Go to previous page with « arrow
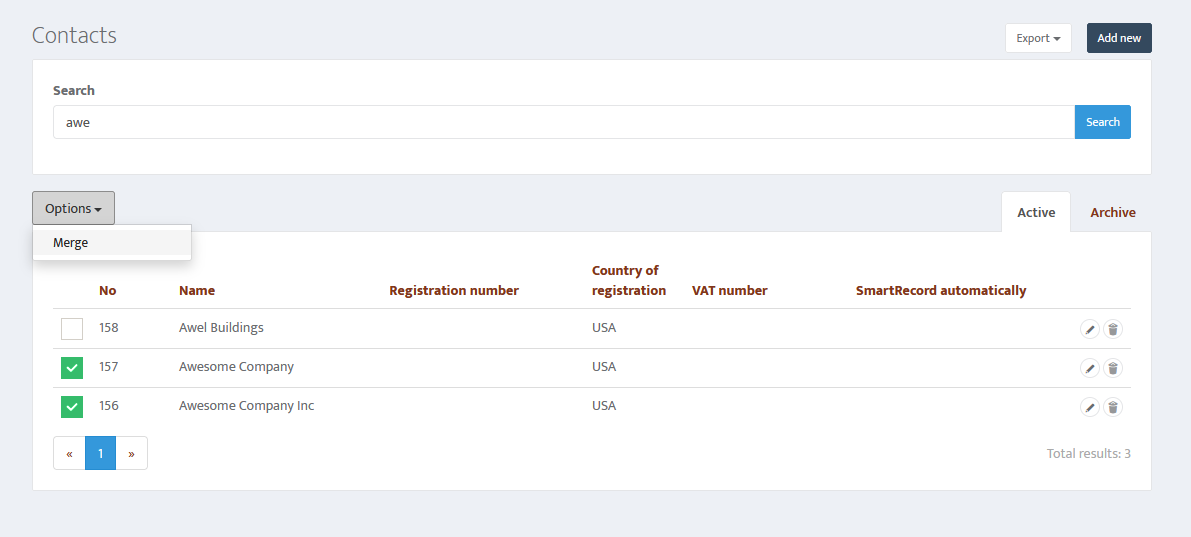Image resolution: width=1191 pixels, height=537 pixels. pos(69,453)
